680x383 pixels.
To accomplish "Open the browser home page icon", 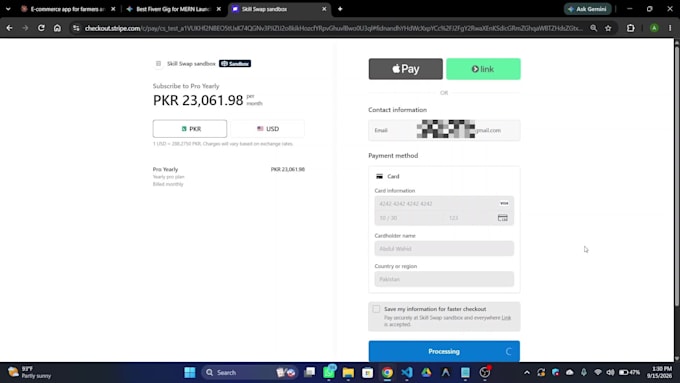I will (x=57, y=28).
